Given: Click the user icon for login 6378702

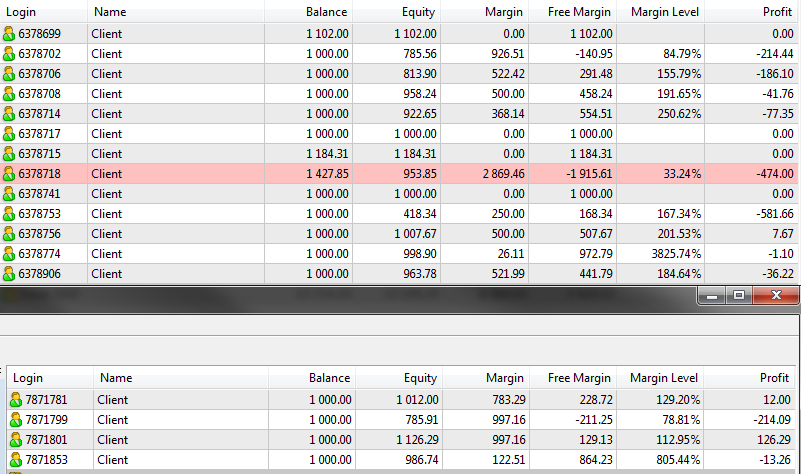Looking at the screenshot, I should pyautogui.click(x=9, y=54).
